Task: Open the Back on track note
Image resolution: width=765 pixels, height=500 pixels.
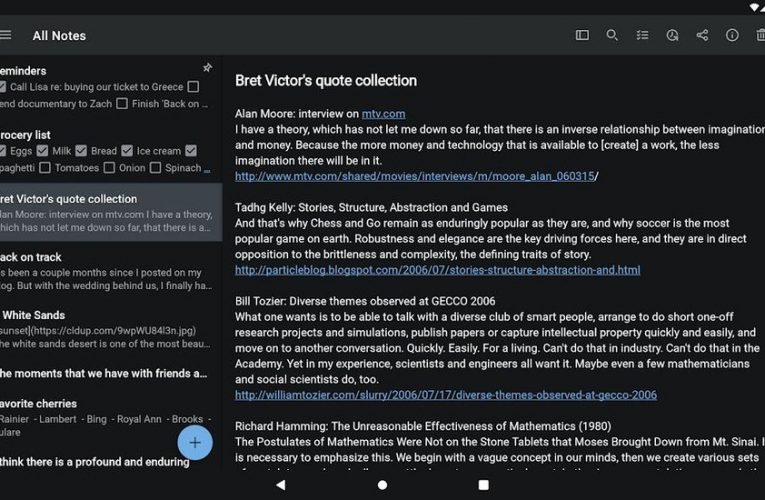Action: tap(111, 271)
